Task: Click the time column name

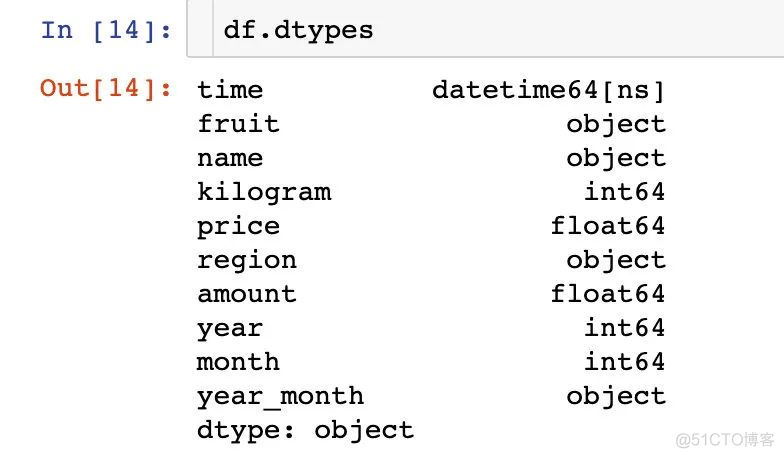Action: coord(230,90)
